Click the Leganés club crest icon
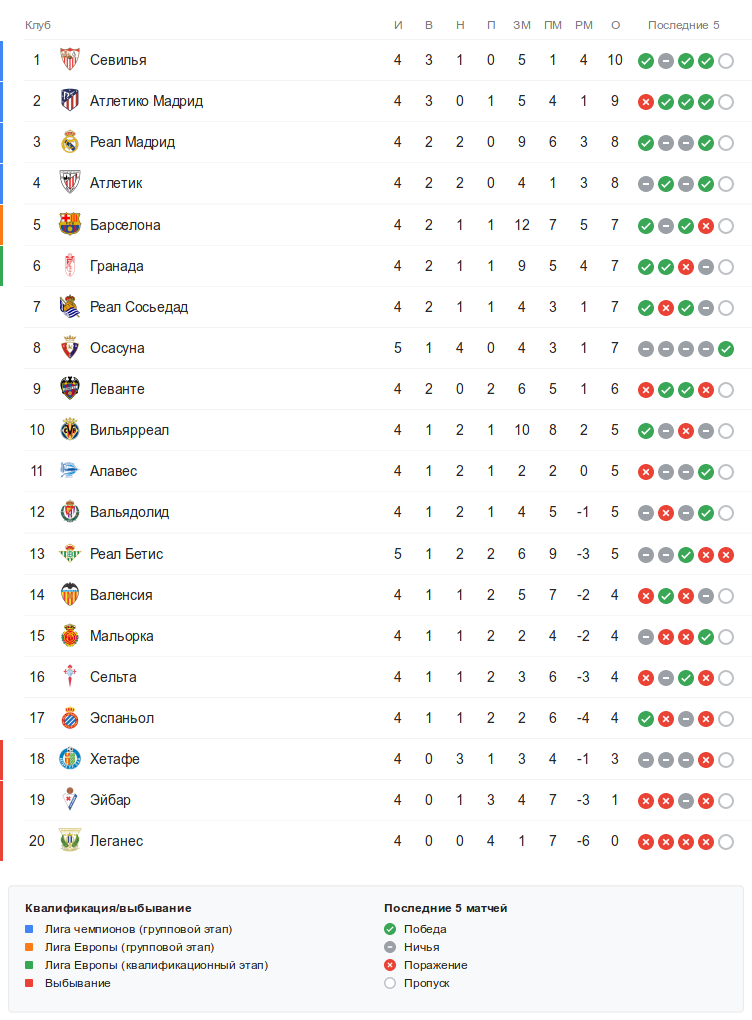 point(69,840)
